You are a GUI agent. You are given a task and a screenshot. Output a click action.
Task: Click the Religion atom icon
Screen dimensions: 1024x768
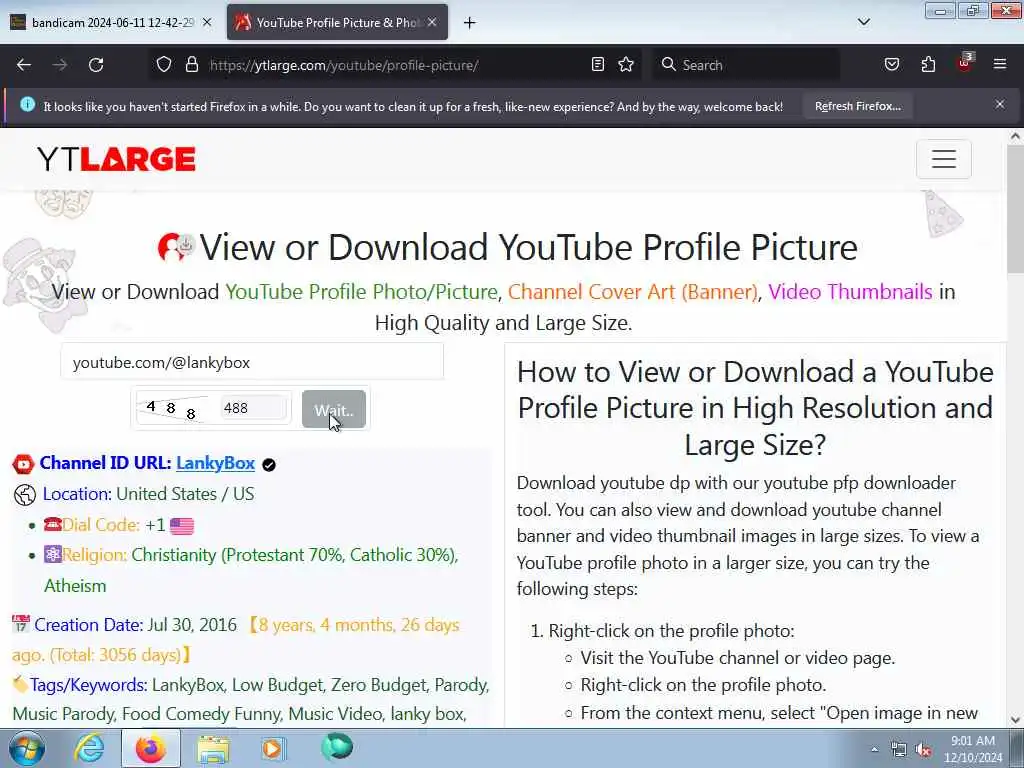(52, 554)
